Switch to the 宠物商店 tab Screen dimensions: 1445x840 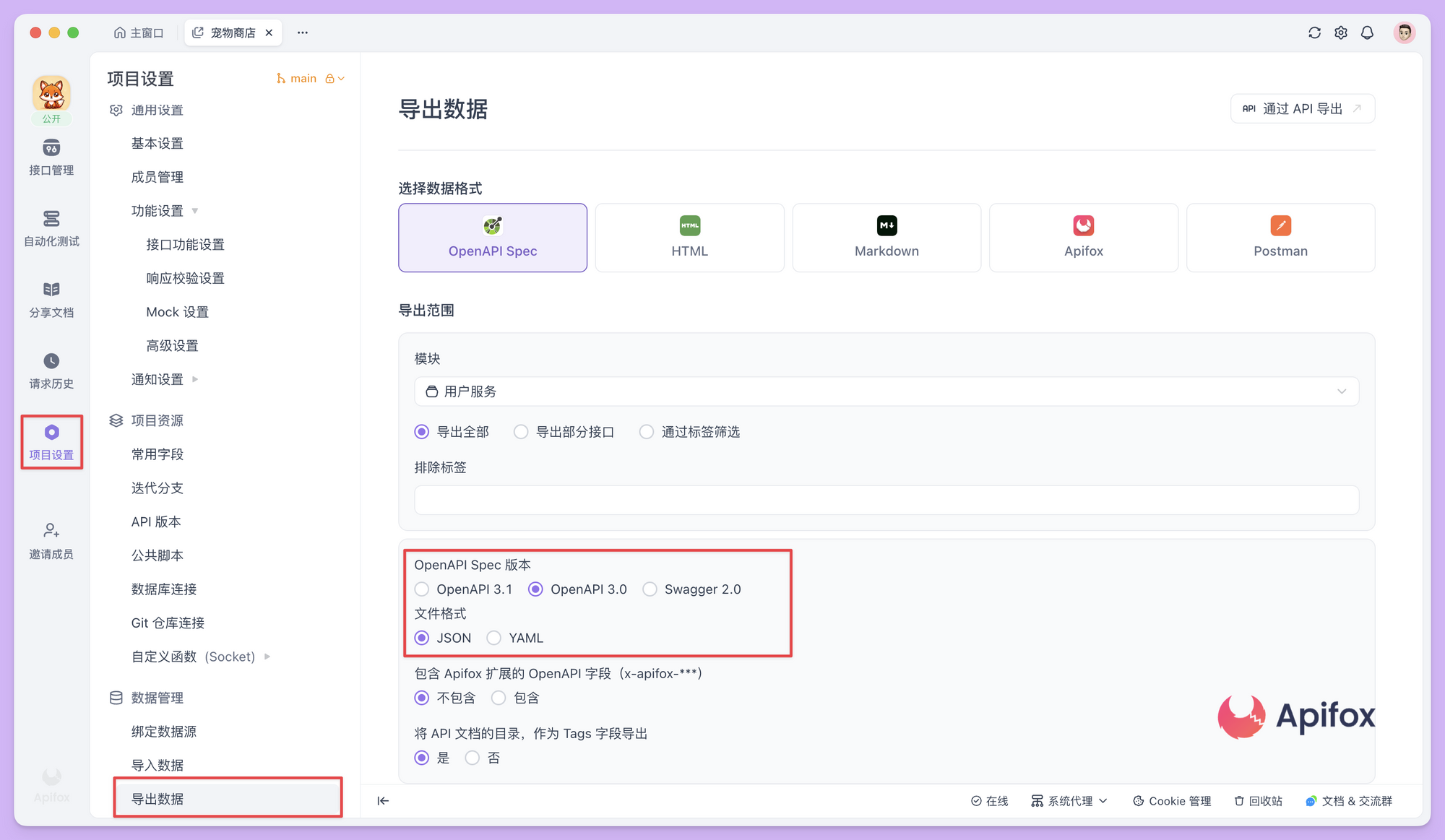[230, 32]
